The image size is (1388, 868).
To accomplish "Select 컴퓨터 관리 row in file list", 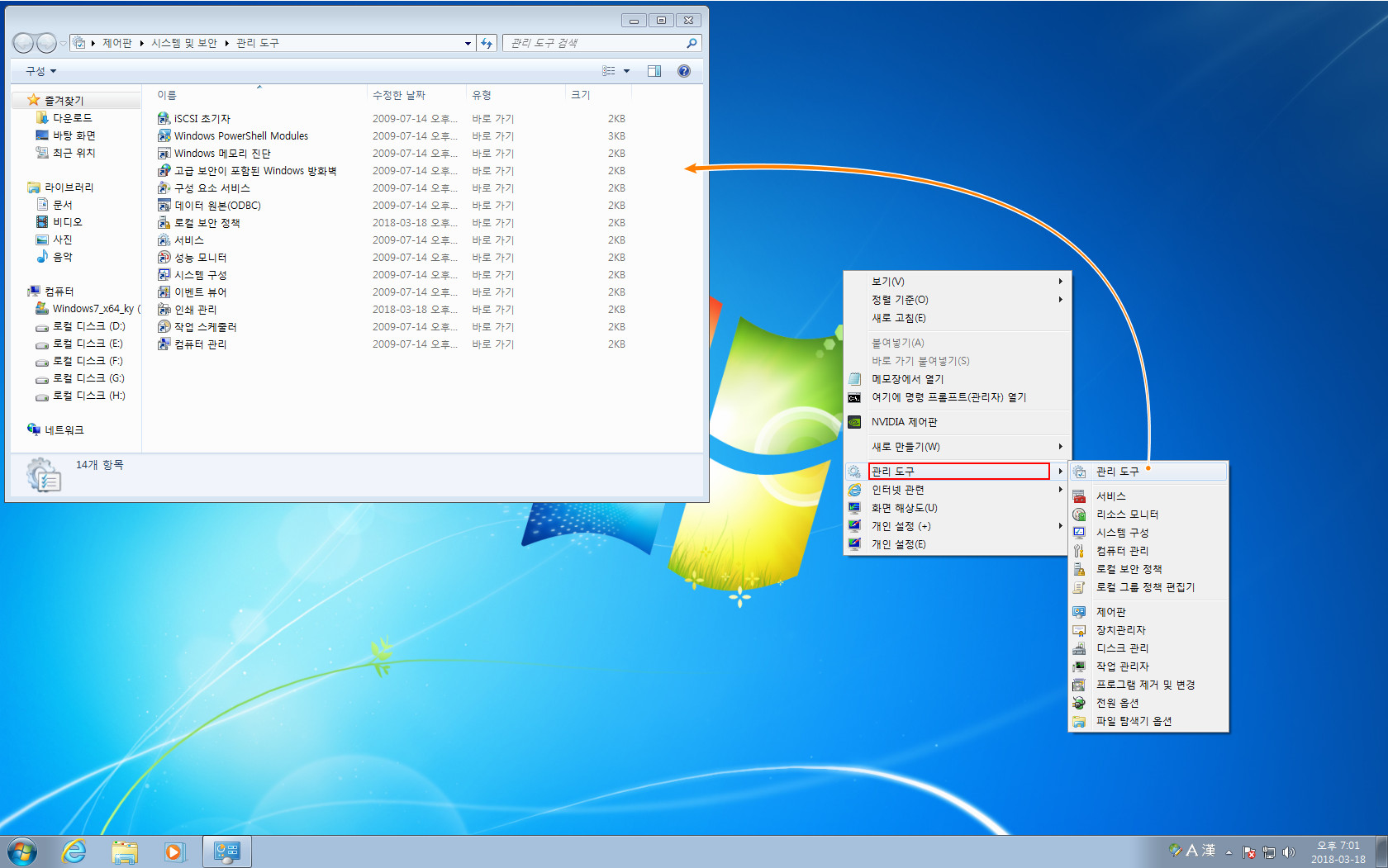I will tap(392, 344).
